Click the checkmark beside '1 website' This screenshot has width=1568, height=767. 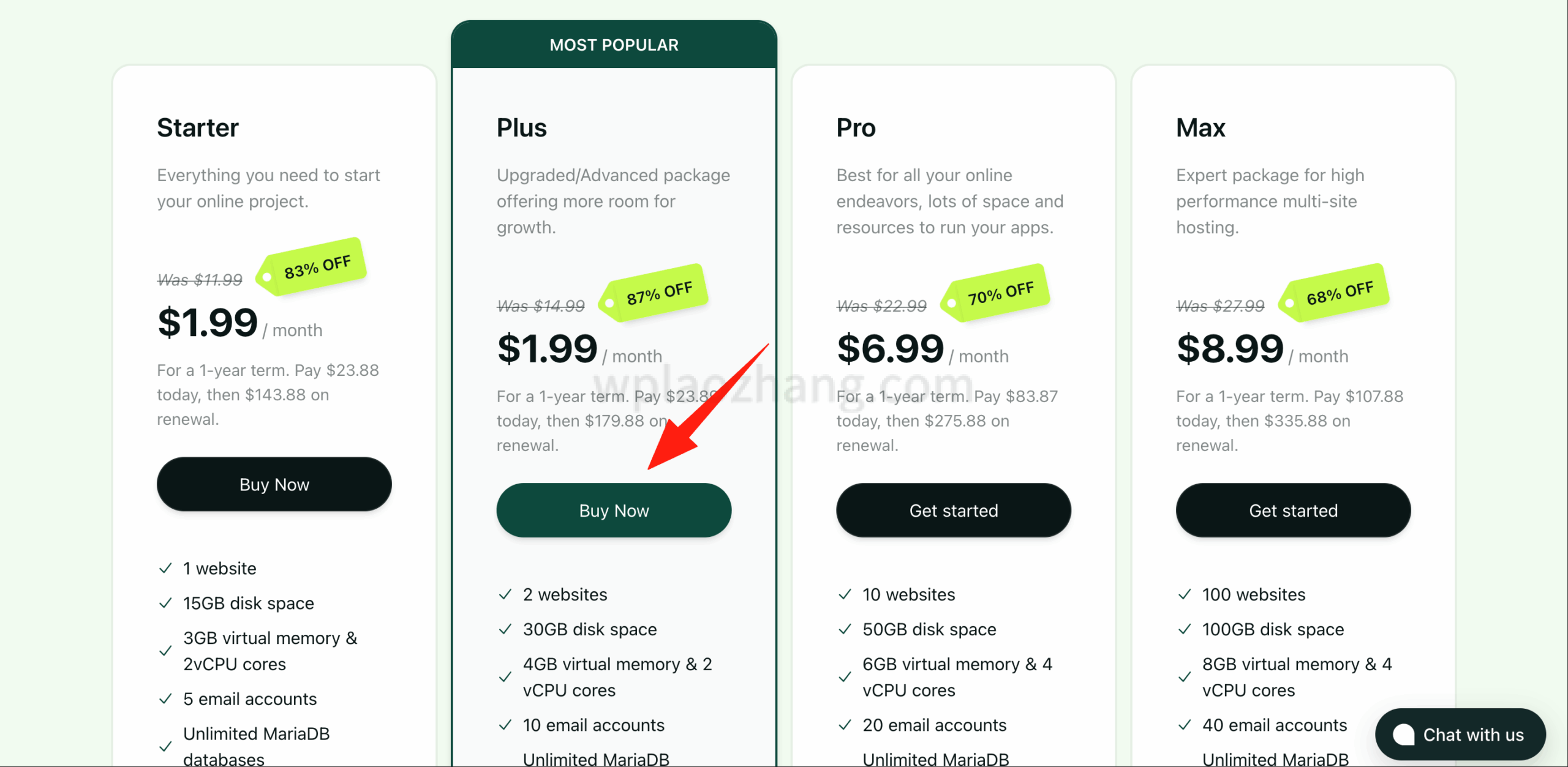click(x=165, y=569)
